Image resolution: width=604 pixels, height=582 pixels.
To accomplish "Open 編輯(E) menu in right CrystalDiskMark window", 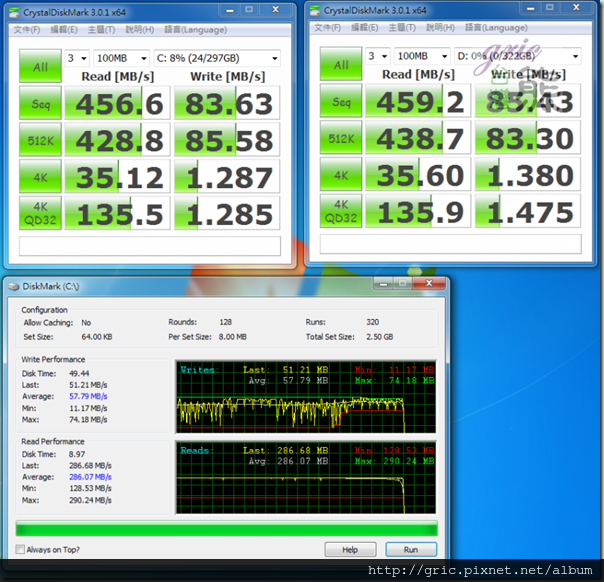I will point(365,28).
